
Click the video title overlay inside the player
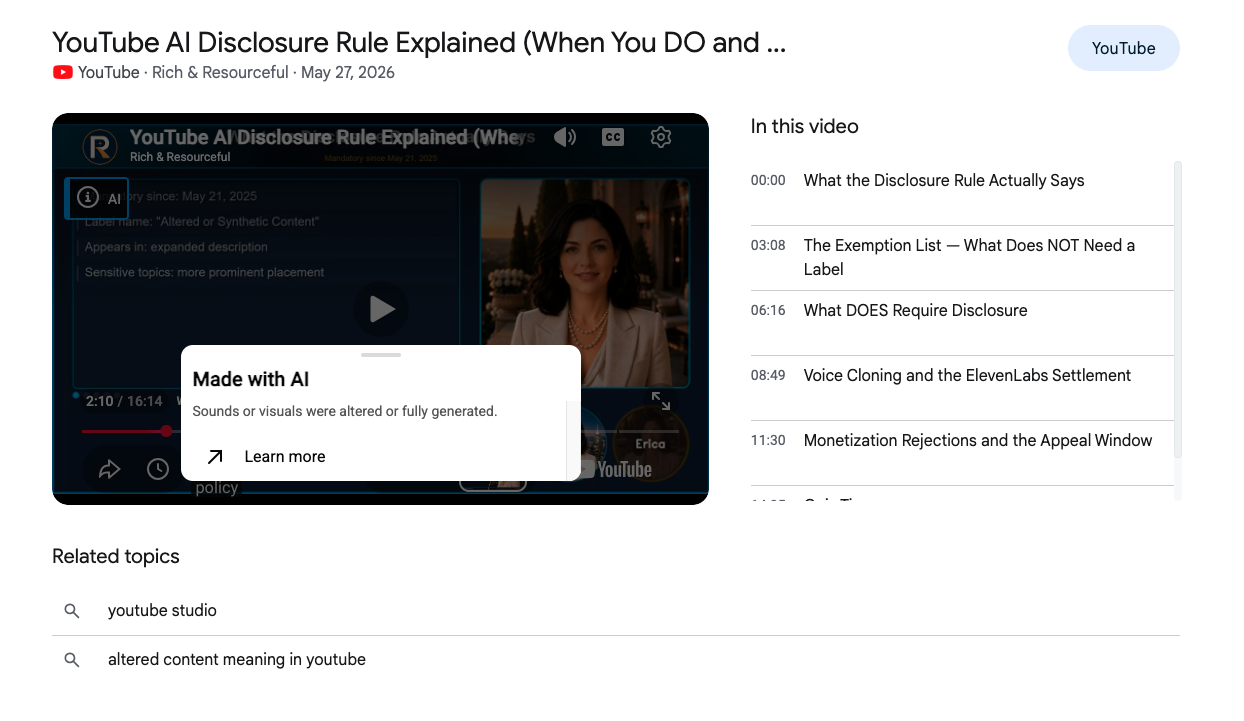(x=327, y=137)
